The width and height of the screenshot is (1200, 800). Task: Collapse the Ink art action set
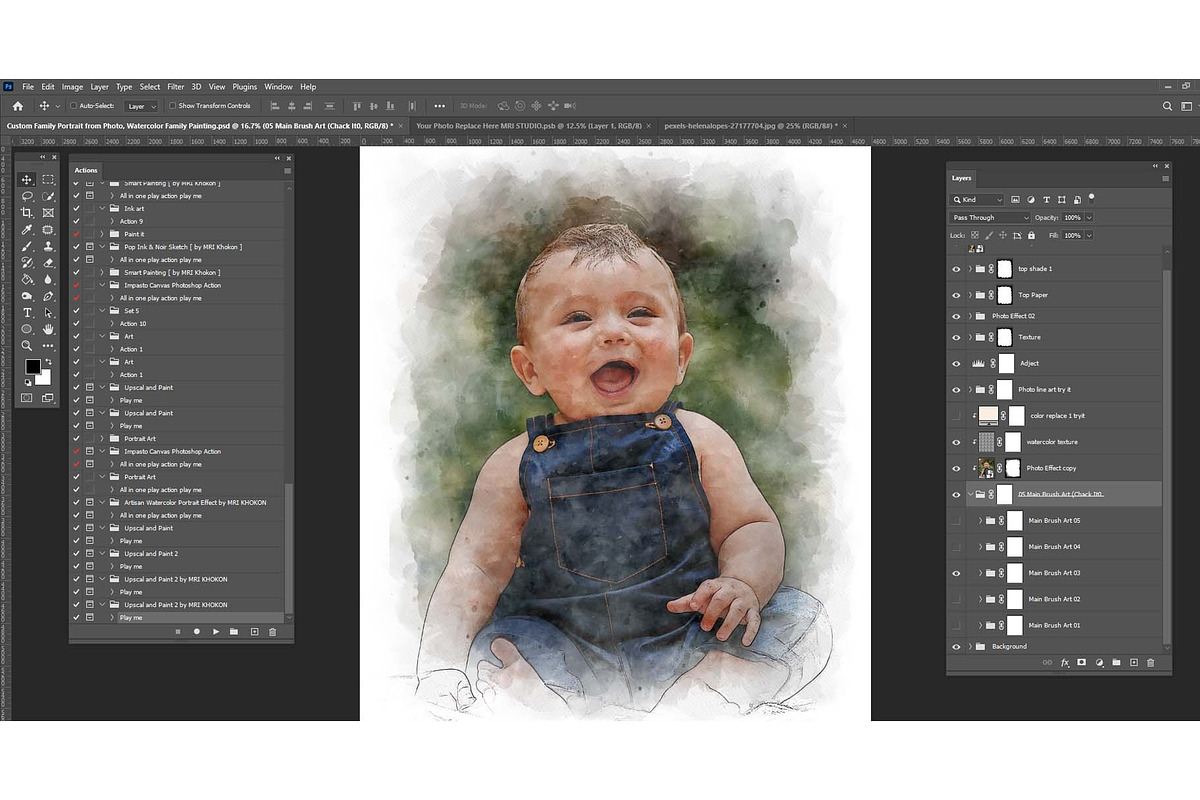101,208
